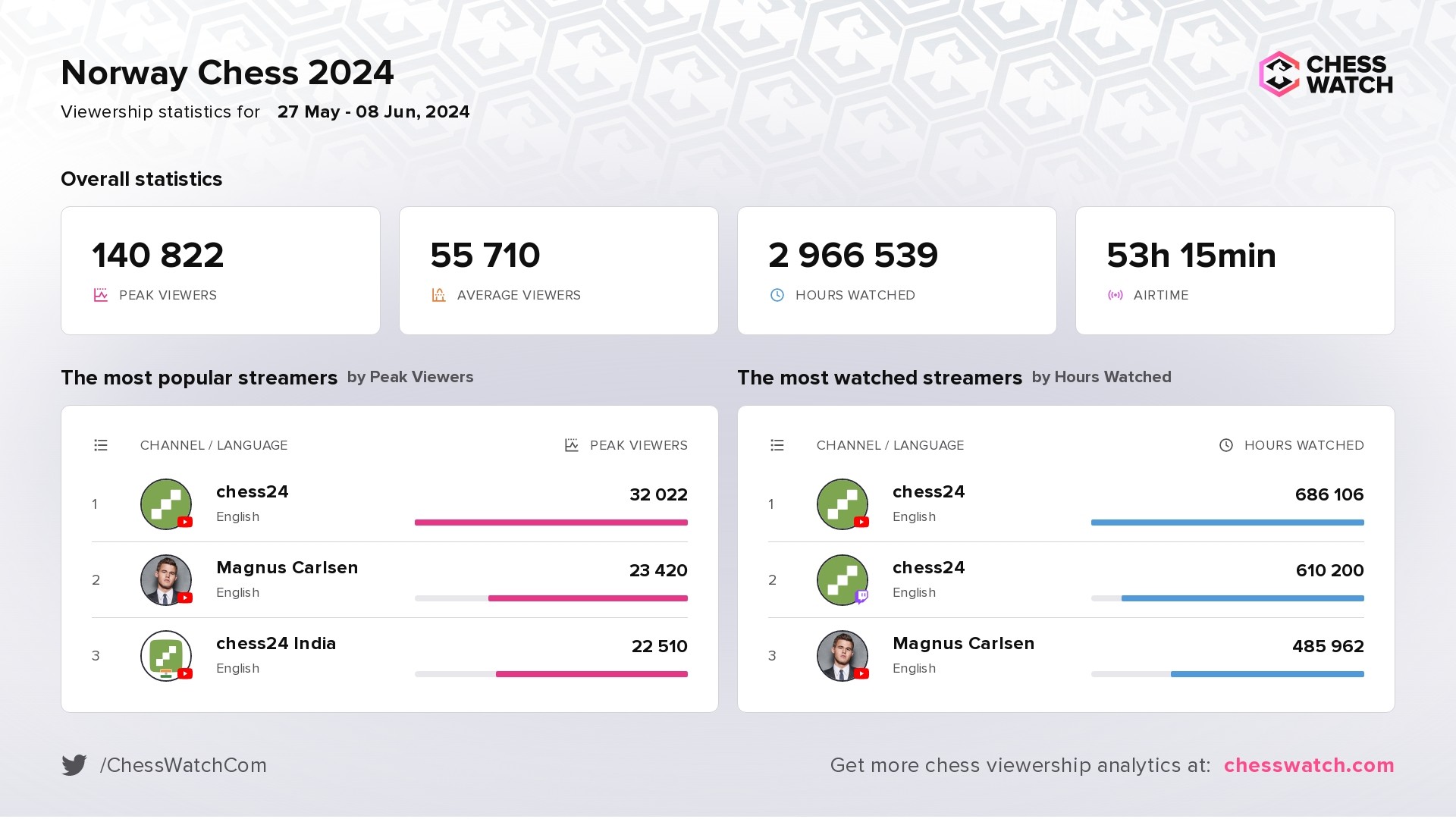1456x819 pixels.
Task: Click the Chess Watch logo icon
Action: (1279, 74)
